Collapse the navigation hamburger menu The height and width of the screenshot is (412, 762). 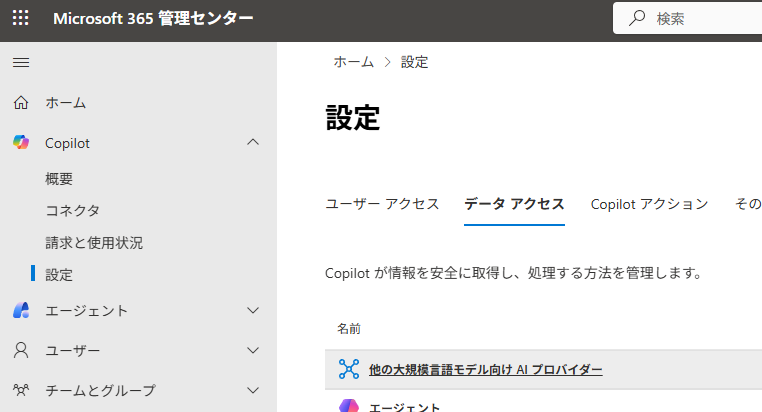(x=20, y=63)
